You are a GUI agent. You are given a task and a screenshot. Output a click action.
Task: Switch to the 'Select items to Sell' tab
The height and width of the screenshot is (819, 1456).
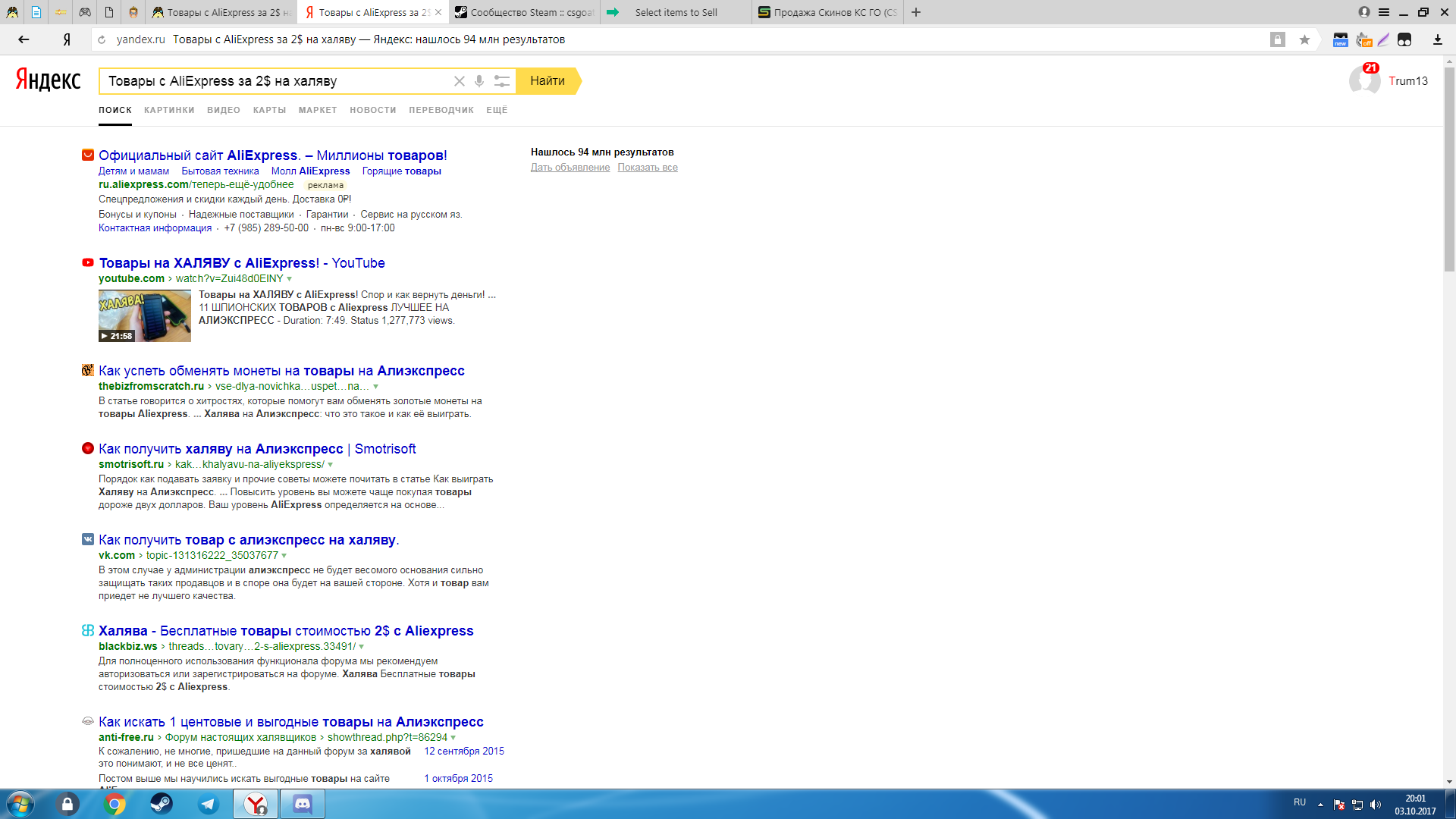676,12
